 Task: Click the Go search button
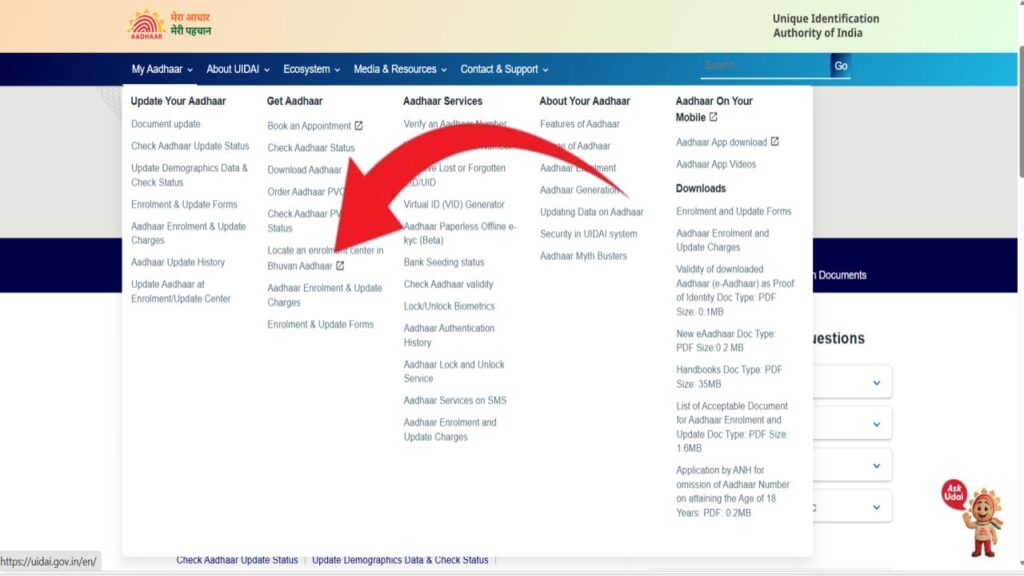[840, 66]
